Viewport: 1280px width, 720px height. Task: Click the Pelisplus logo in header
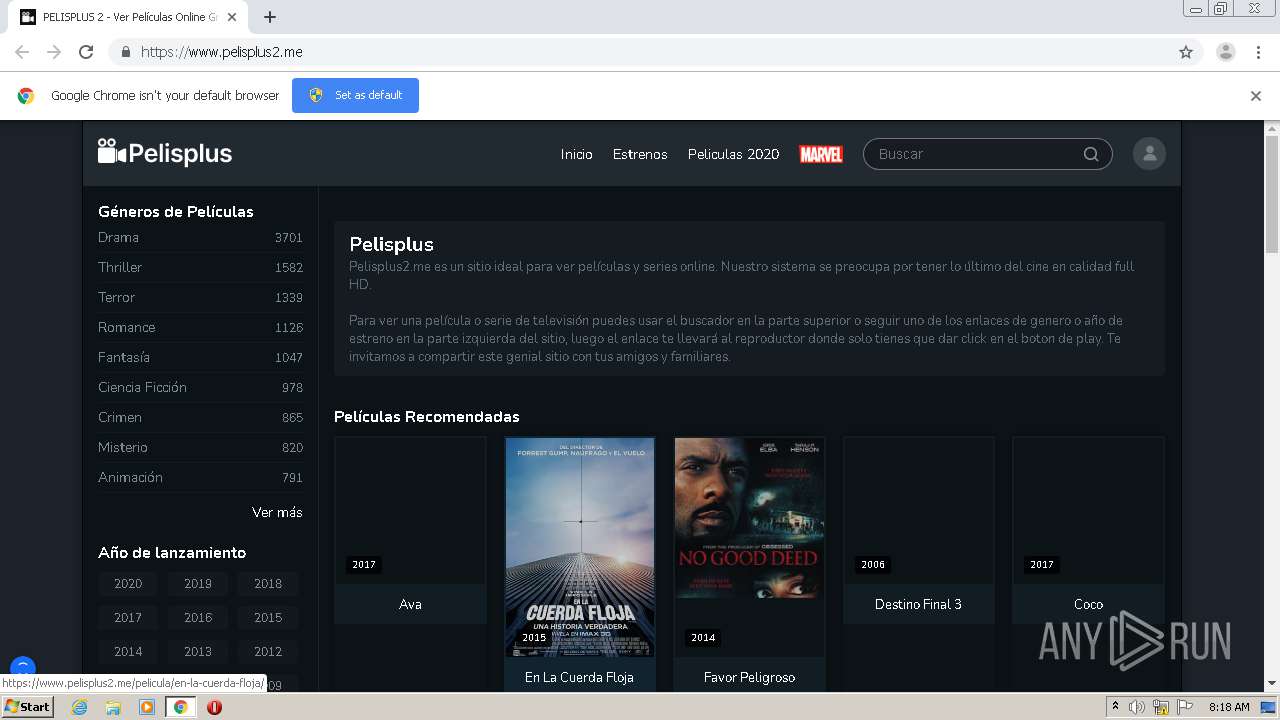tap(165, 153)
